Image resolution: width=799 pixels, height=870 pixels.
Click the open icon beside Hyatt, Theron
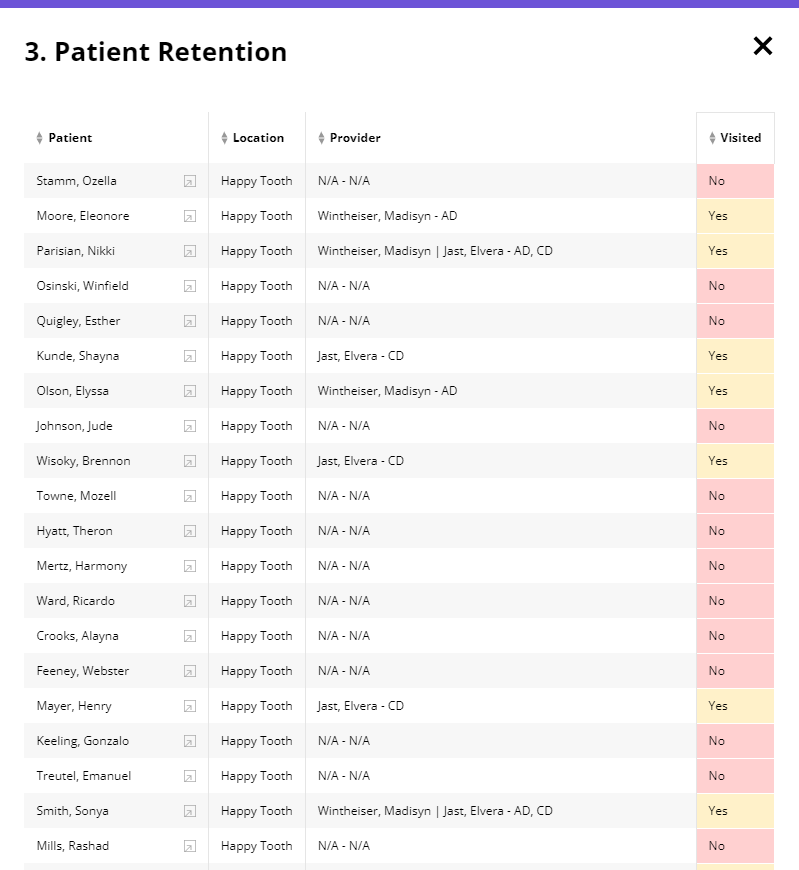pyautogui.click(x=190, y=531)
